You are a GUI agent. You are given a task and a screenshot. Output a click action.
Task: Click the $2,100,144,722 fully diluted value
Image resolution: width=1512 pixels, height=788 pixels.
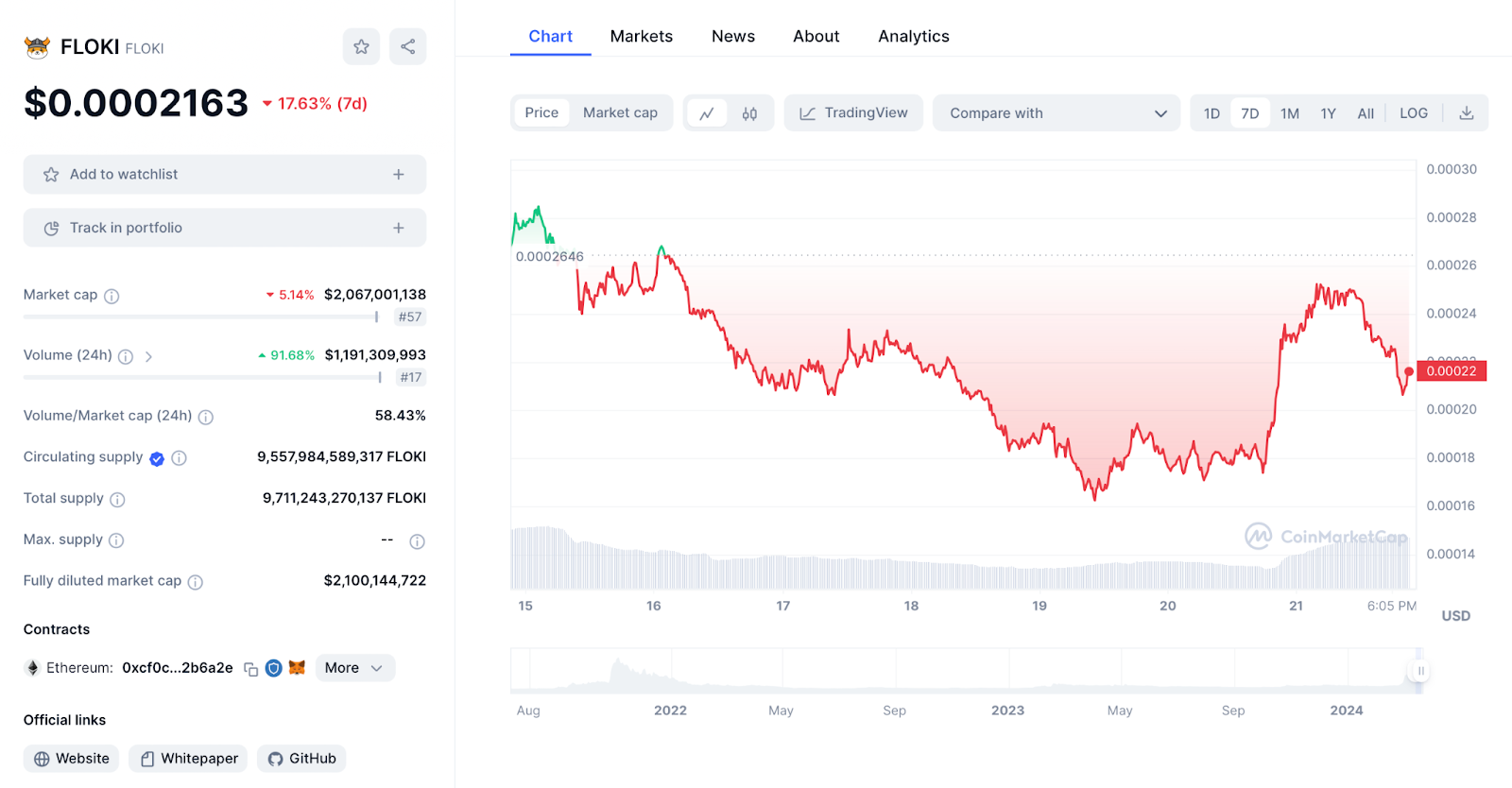pyautogui.click(x=375, y=581)
